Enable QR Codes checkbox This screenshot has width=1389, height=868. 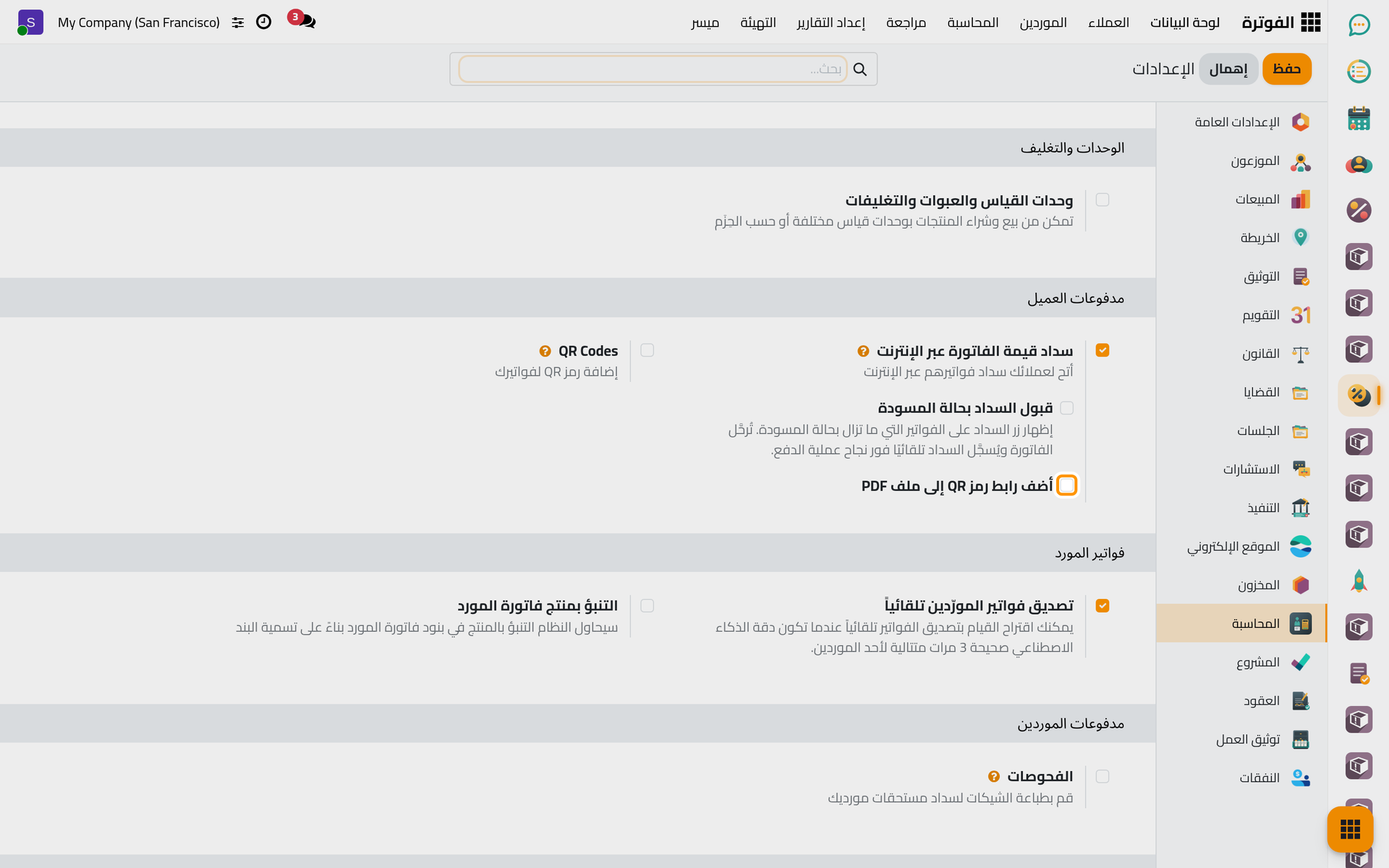(647, 350)
